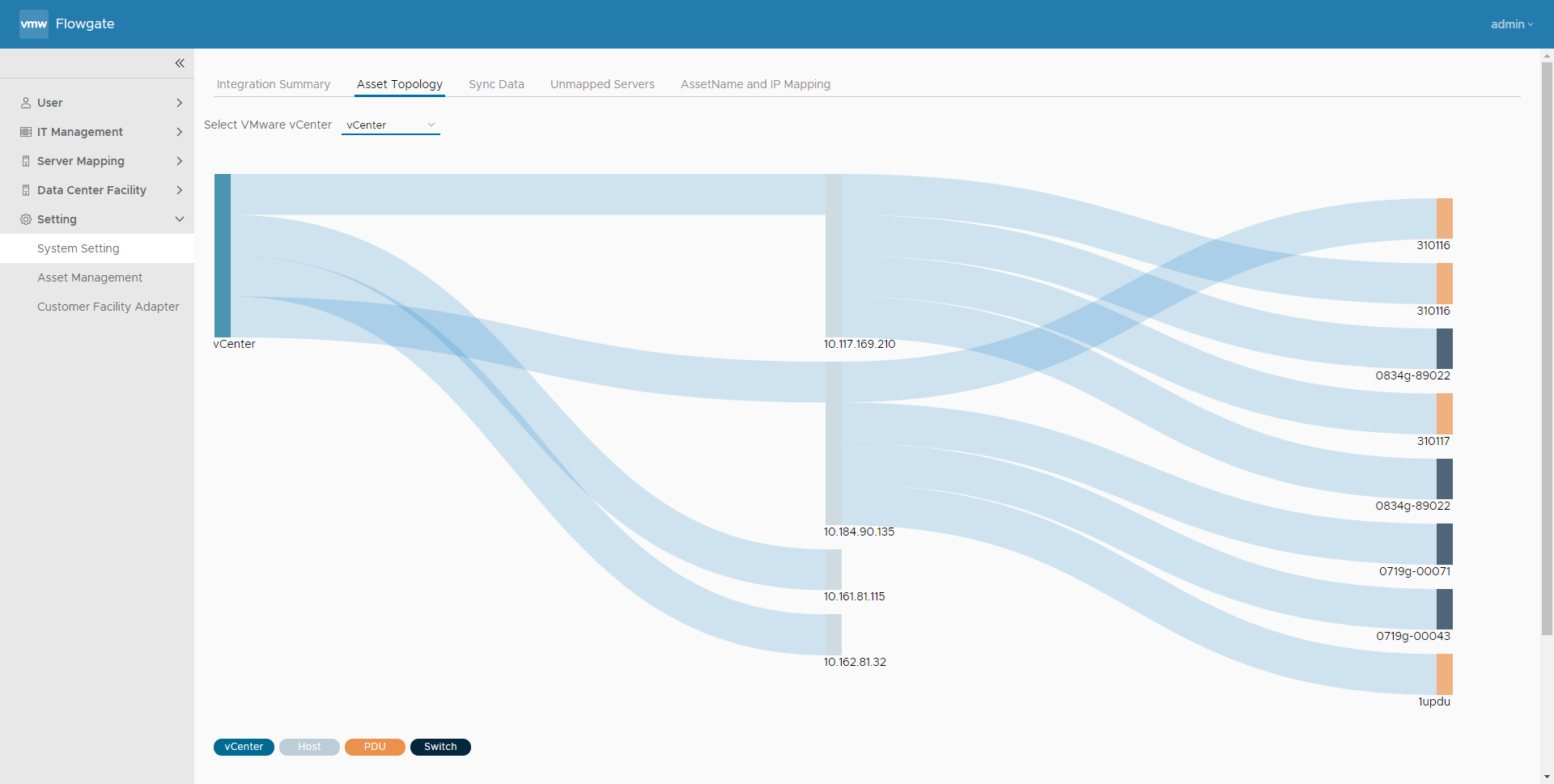Click host node 10.162.81.32 bar
This screenshot has height=784, width=1554.
coord(834,634)
